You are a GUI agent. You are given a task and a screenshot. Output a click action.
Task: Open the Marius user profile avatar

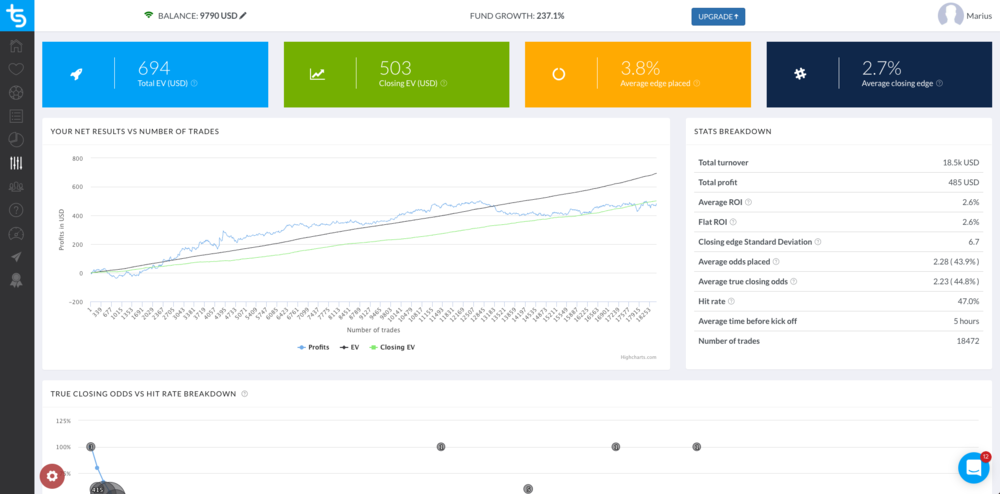coord(950,15)
